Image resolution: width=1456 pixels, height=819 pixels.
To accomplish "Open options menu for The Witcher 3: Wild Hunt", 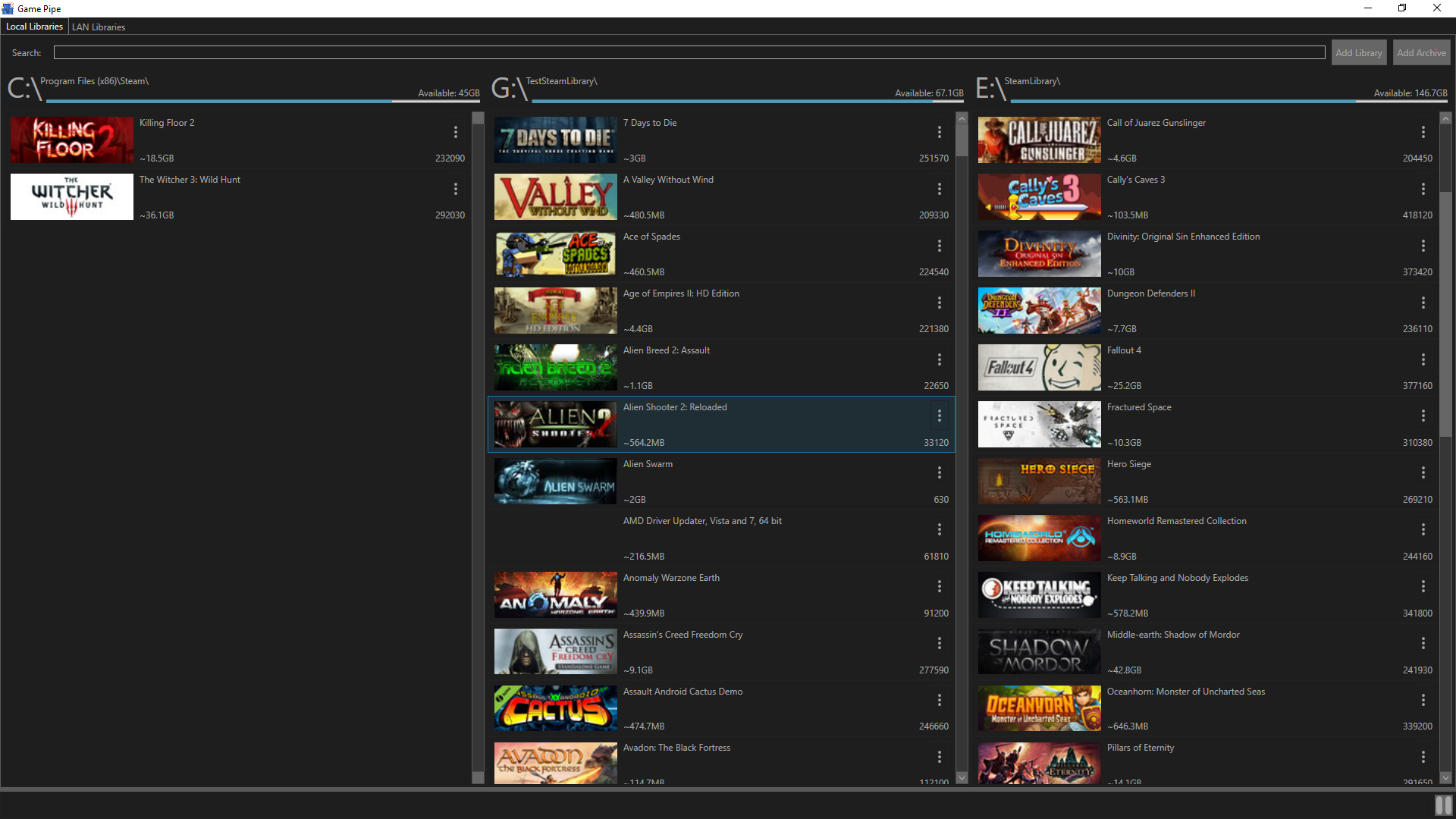I will coord(455,189).
